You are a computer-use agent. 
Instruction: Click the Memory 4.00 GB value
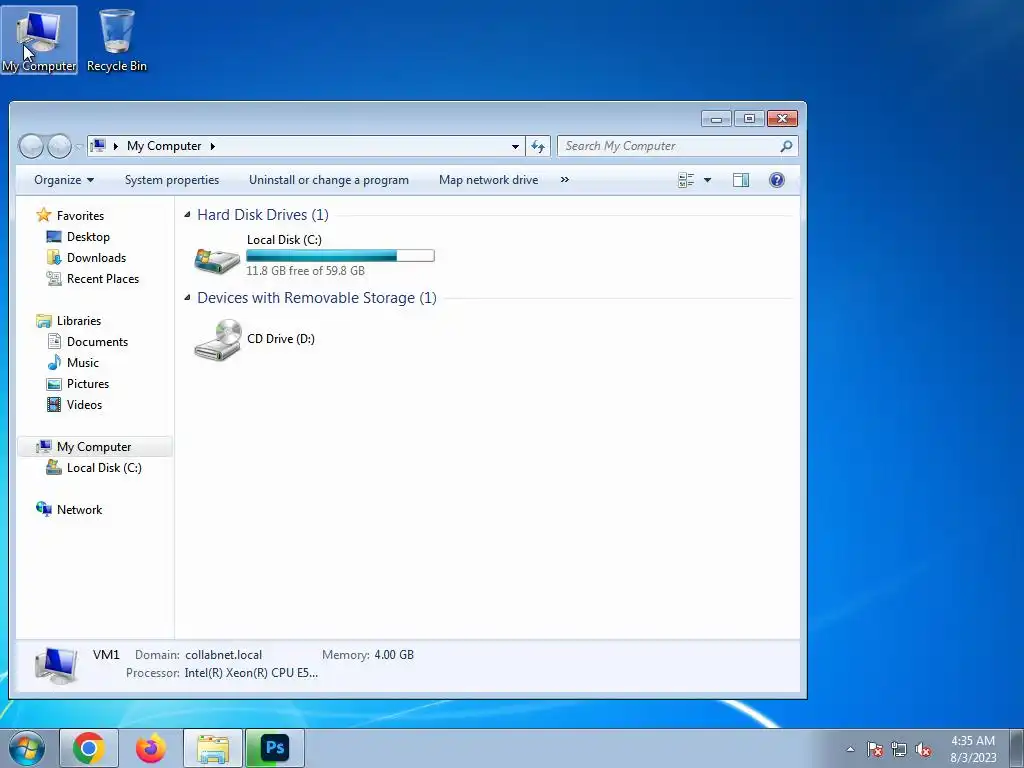pos(394,654)
